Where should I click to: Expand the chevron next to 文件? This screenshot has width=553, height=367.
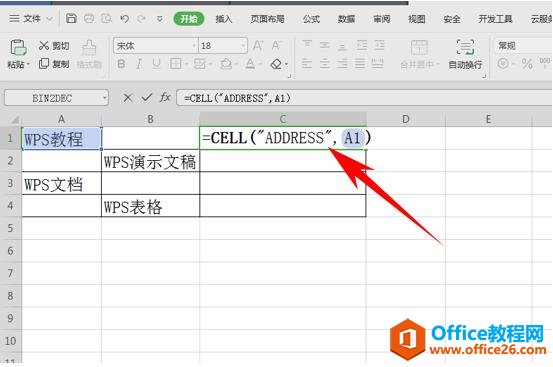50,19
